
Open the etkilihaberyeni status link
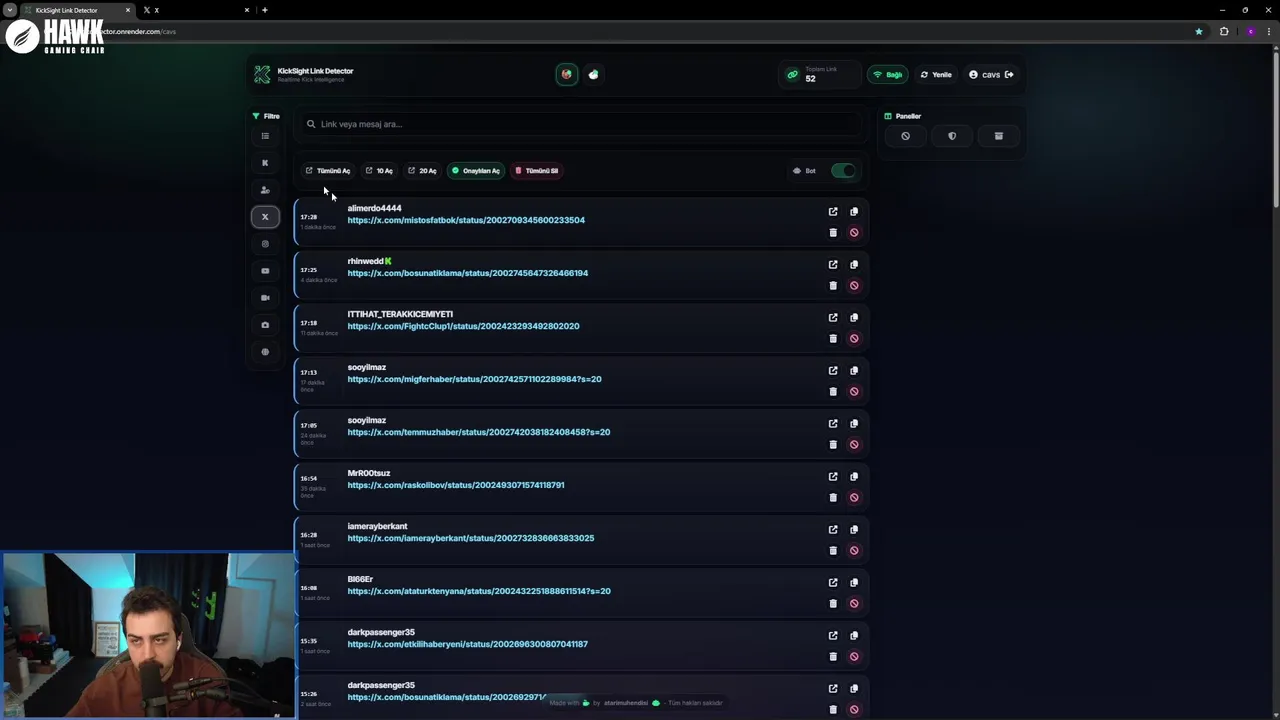[x=468, y=644]
